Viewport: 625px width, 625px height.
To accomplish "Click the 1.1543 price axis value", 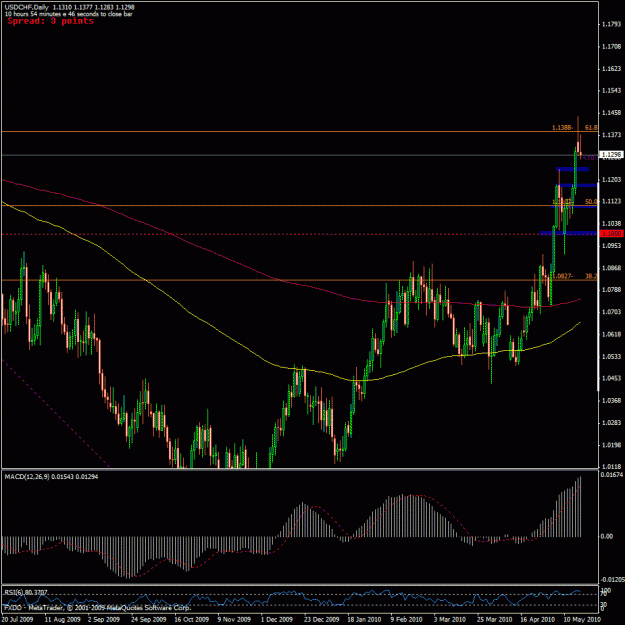I will (611, 91).
